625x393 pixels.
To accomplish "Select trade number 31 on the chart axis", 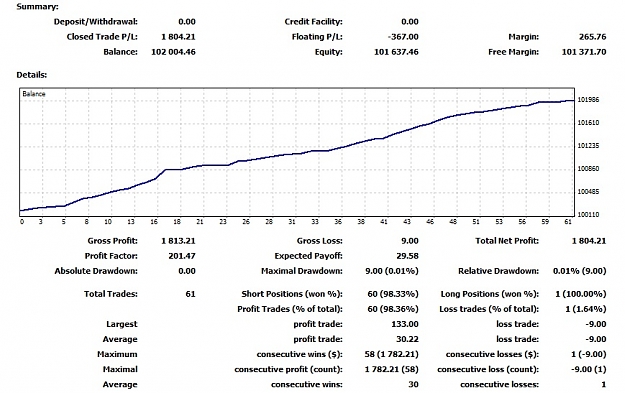I will [x=292, y=222].
